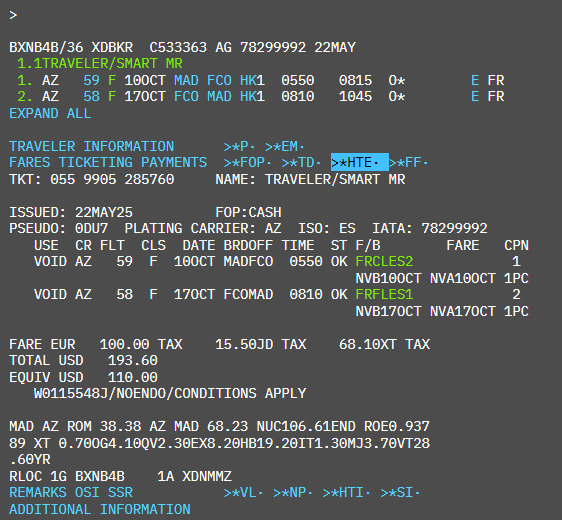562x520 pixels.
Task: Click the FOP:CASH text
Action: click(x=248, y=212)
